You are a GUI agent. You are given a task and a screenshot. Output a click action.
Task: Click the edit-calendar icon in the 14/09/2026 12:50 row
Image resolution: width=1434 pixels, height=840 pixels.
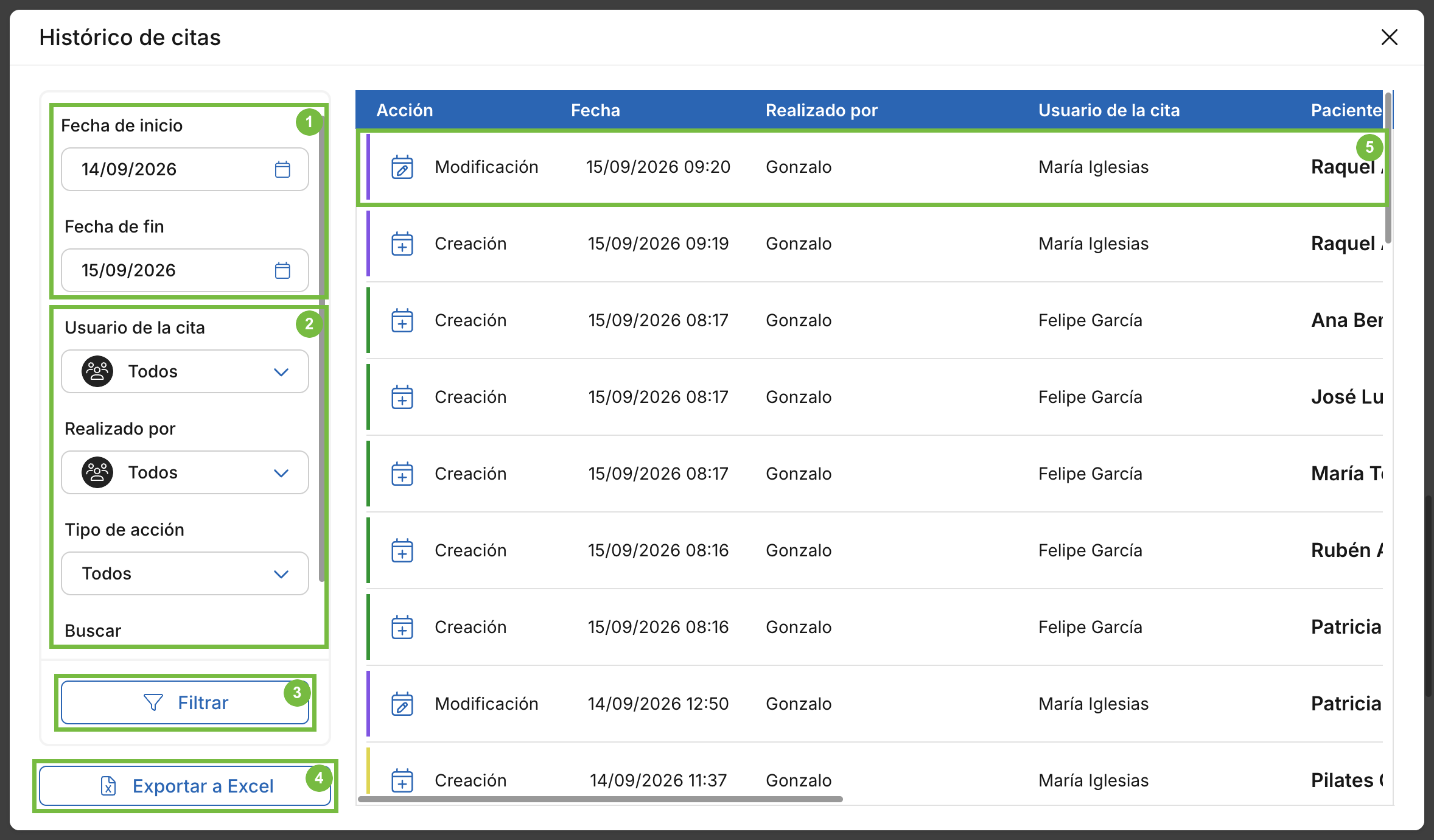coord(402,704)
